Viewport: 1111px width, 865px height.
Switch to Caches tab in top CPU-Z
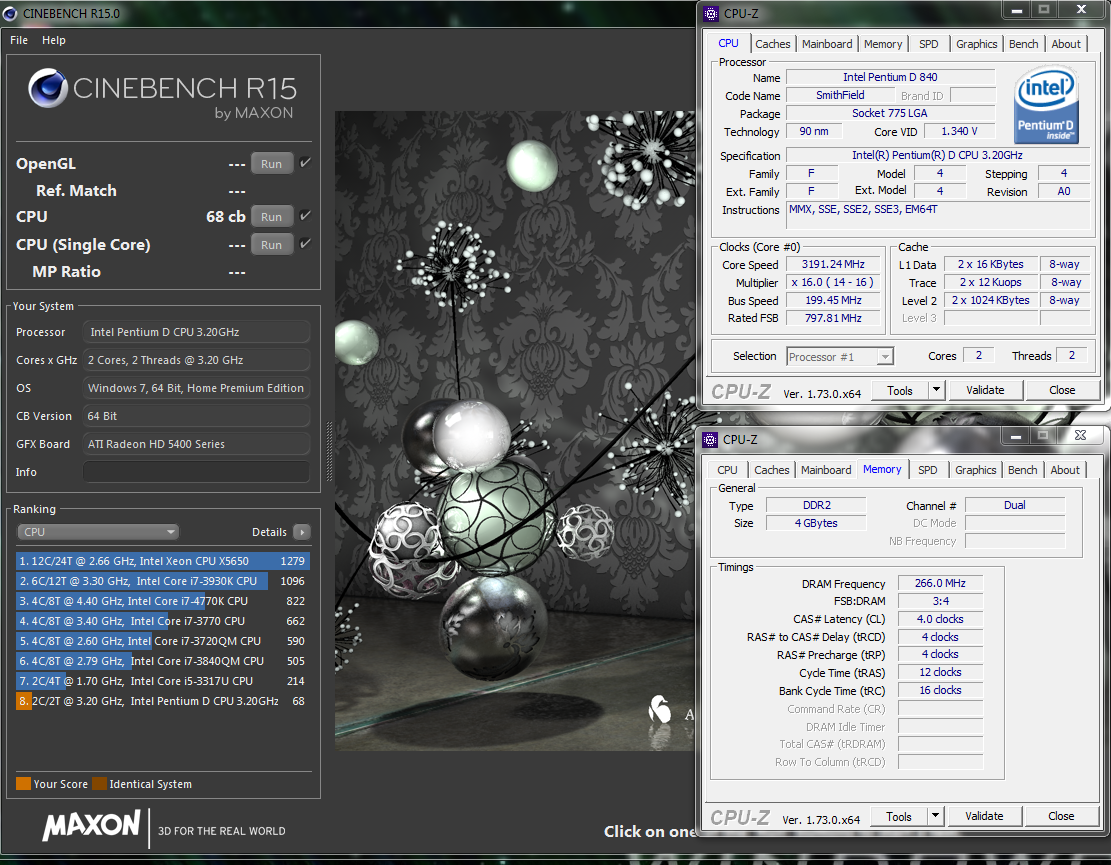click(772, 44)
